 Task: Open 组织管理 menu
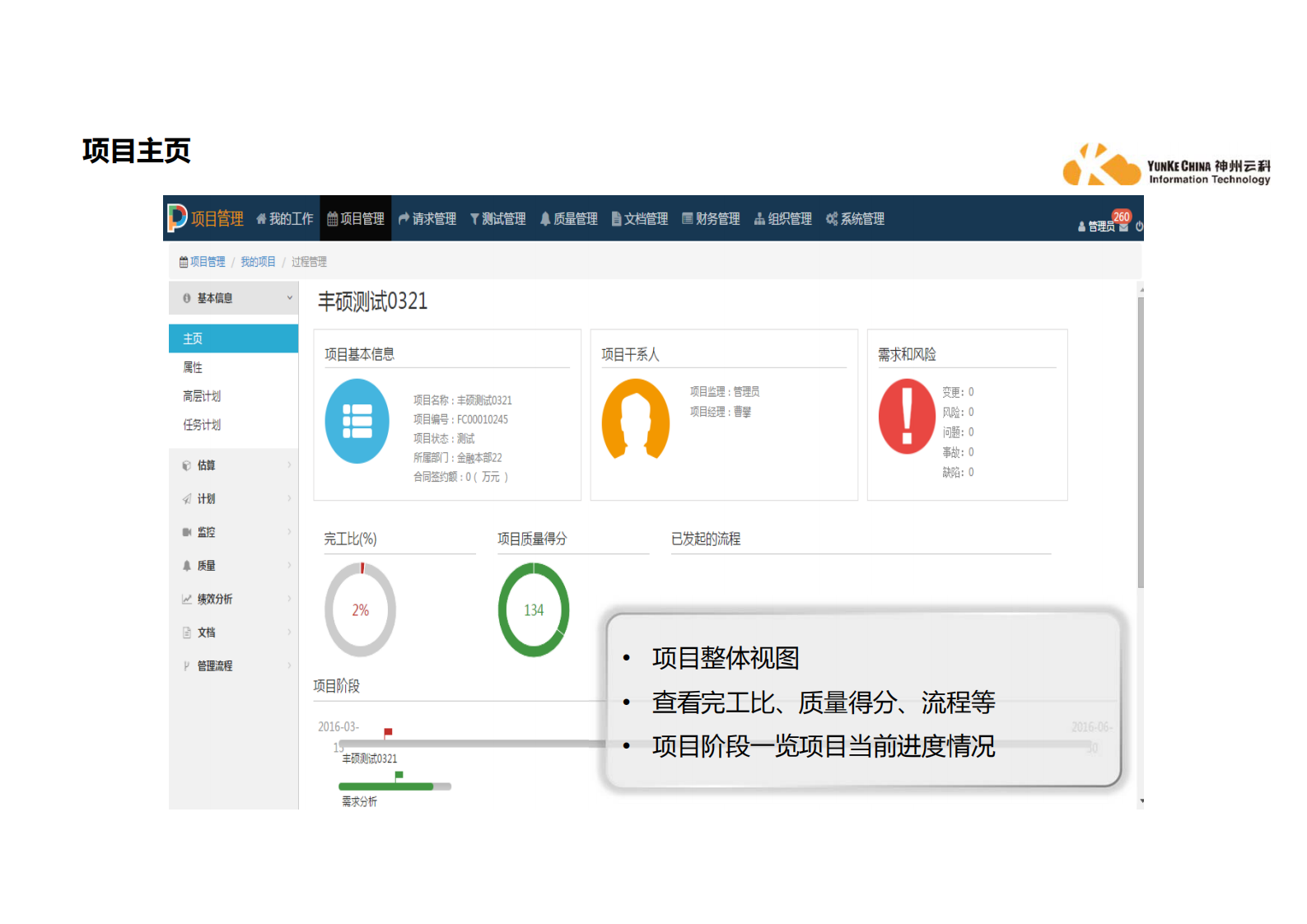pos(783,219)
